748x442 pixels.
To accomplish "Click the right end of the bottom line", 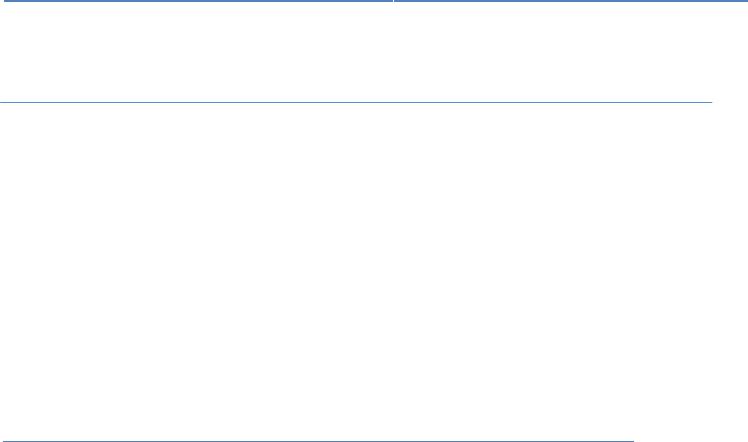I will pyautogui.click(x=633, y=441).
